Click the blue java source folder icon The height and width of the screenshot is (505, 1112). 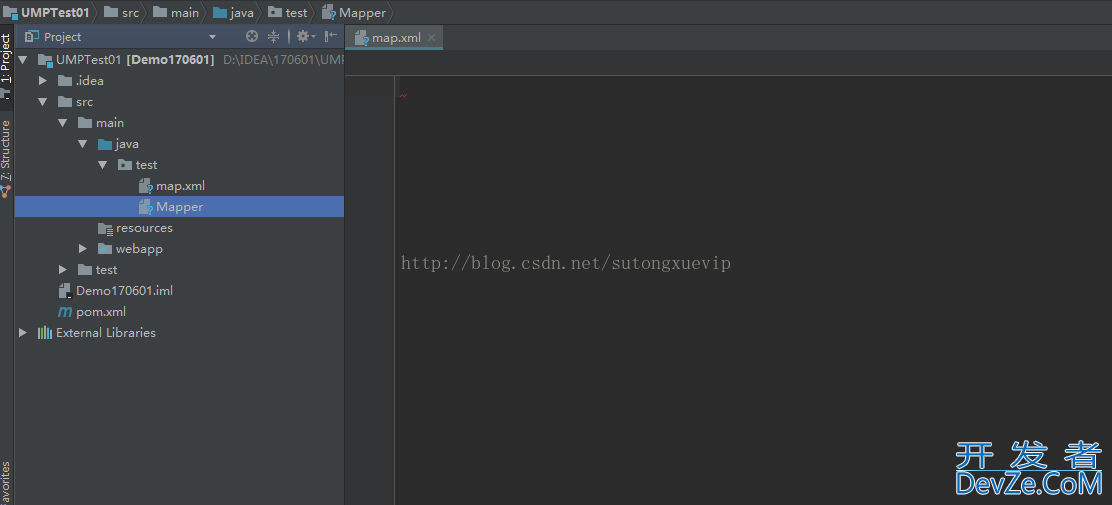point(105,144)
